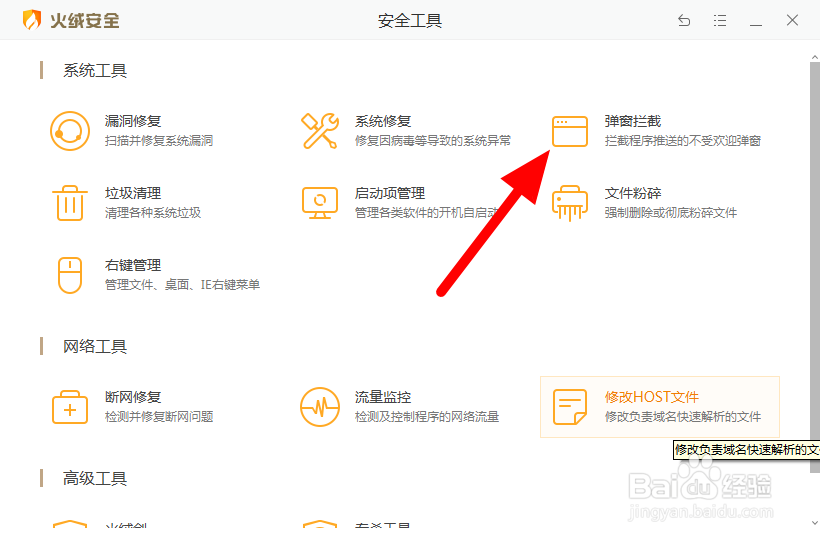Click description 强制删除或彻底粉碎文件
The width and height of the screenshot is (820, 540).
pos(671,213)
